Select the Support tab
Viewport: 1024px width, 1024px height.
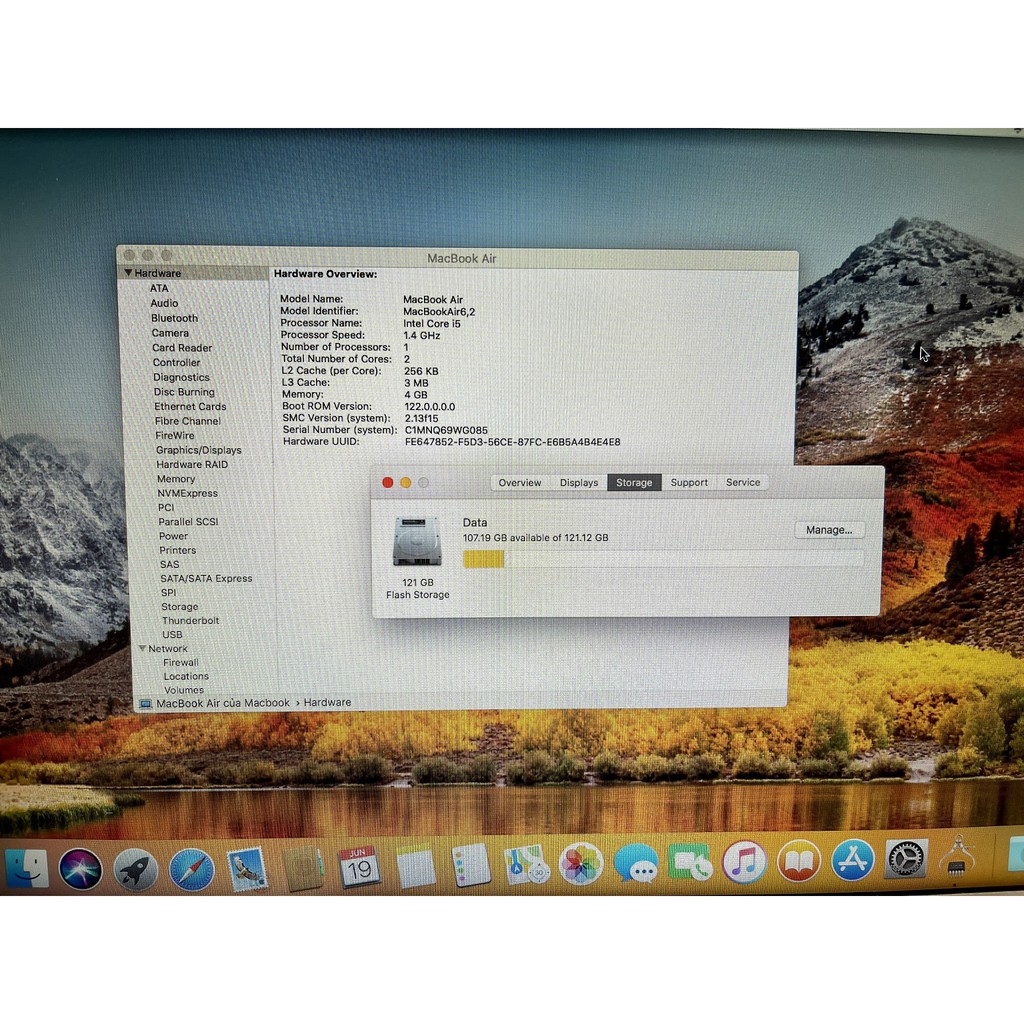[688, 482]
